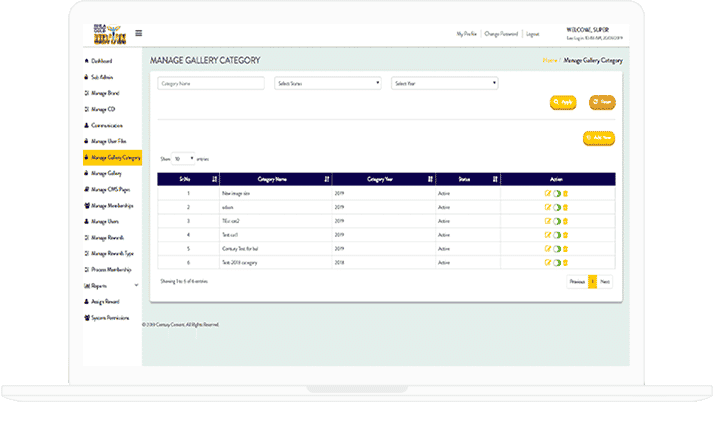Toggle status switch for fourth category row
Image resolution: width=715 pixels, height=430 pixels.
[x=556, y=234]
